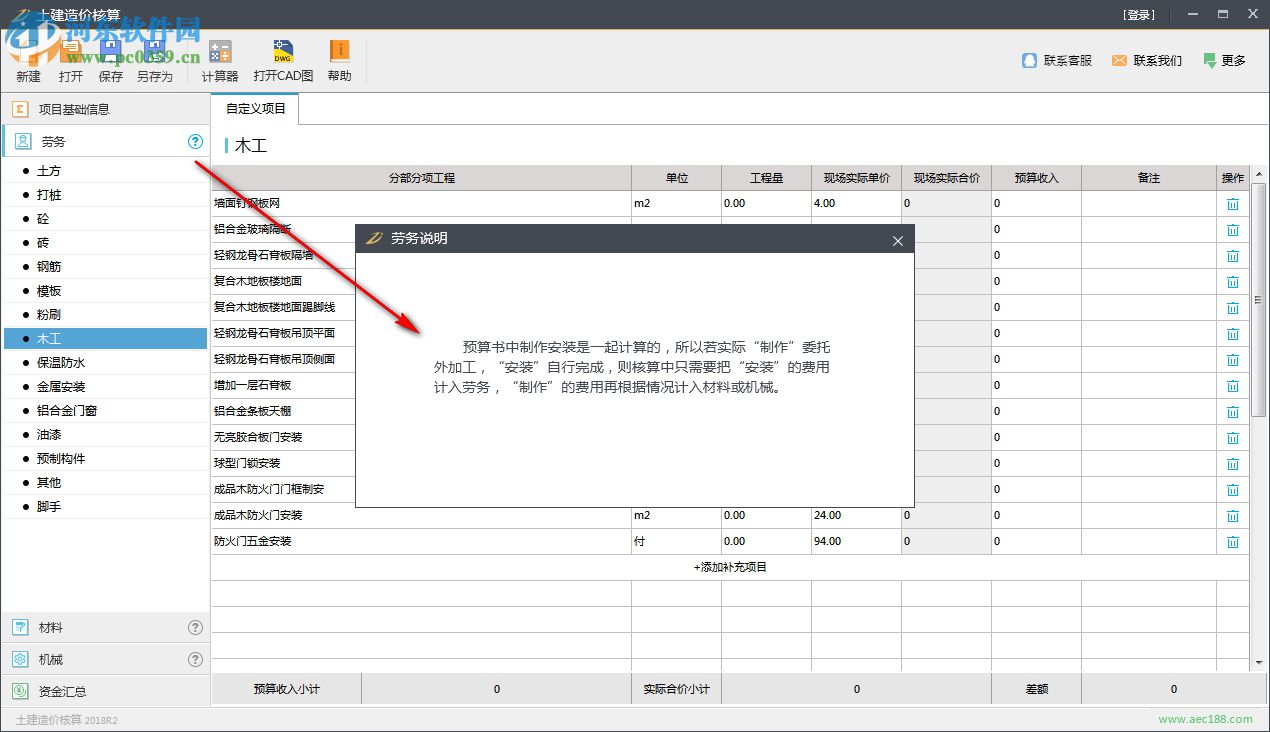Select 保温防水 in the labor list
This screenshot has width=1270, height=732.
61,363
